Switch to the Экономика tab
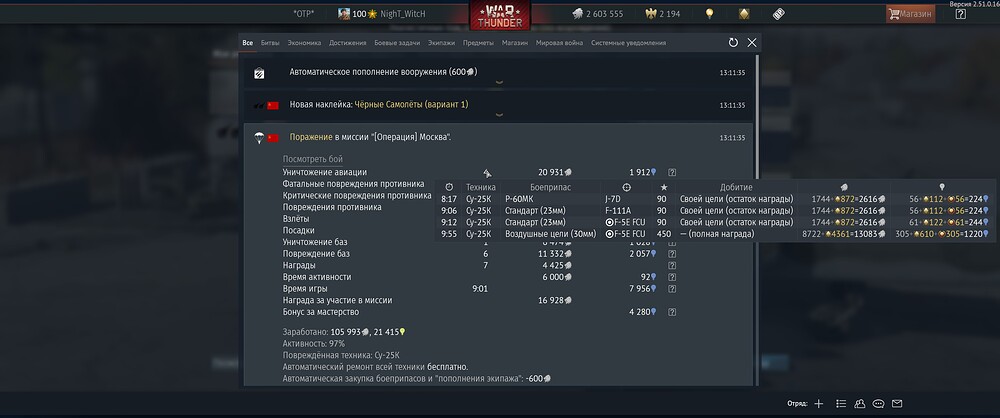 [304, 43]
